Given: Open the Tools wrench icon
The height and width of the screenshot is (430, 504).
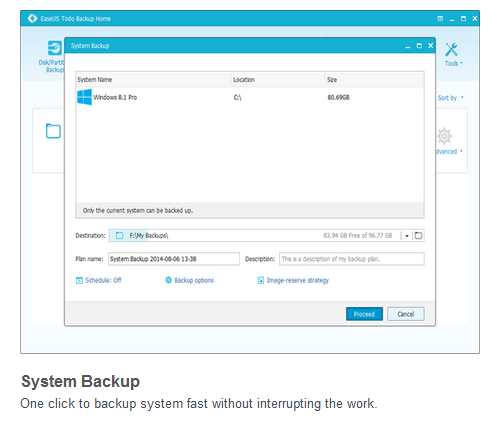Looking at the screenshot, I should [x=452, y=49].
